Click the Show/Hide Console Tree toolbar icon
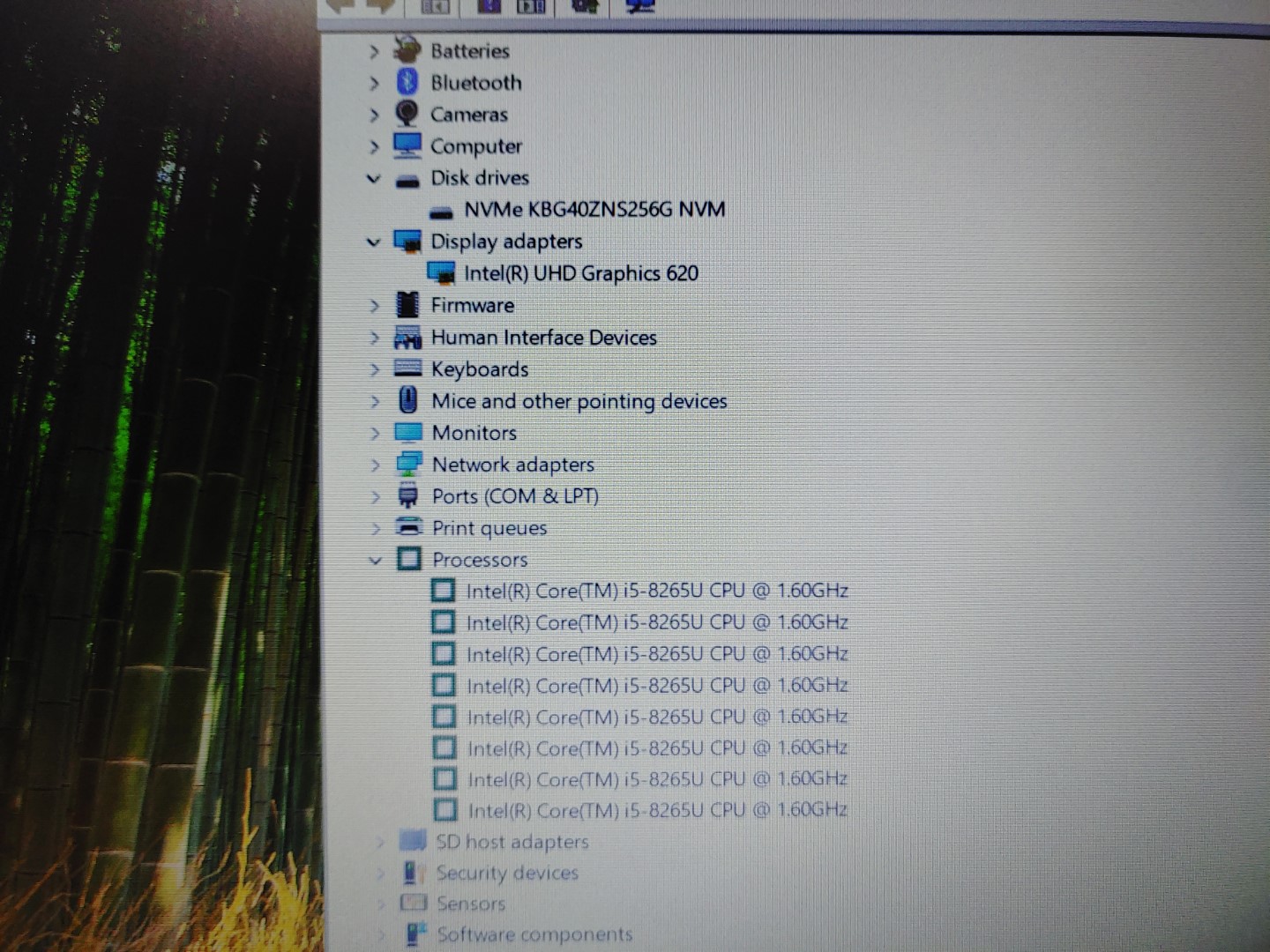 (x=434, y=5)
